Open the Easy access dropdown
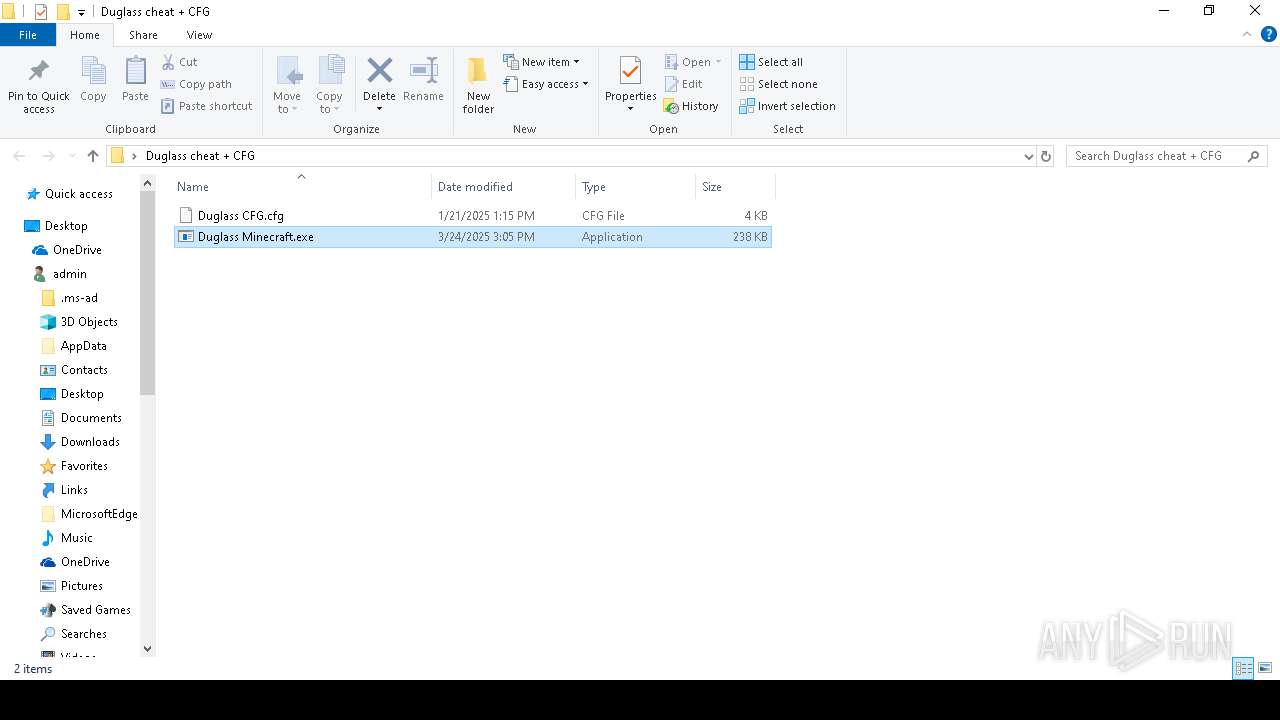This screenshot has height=720, width=1280. coord(546,84)
